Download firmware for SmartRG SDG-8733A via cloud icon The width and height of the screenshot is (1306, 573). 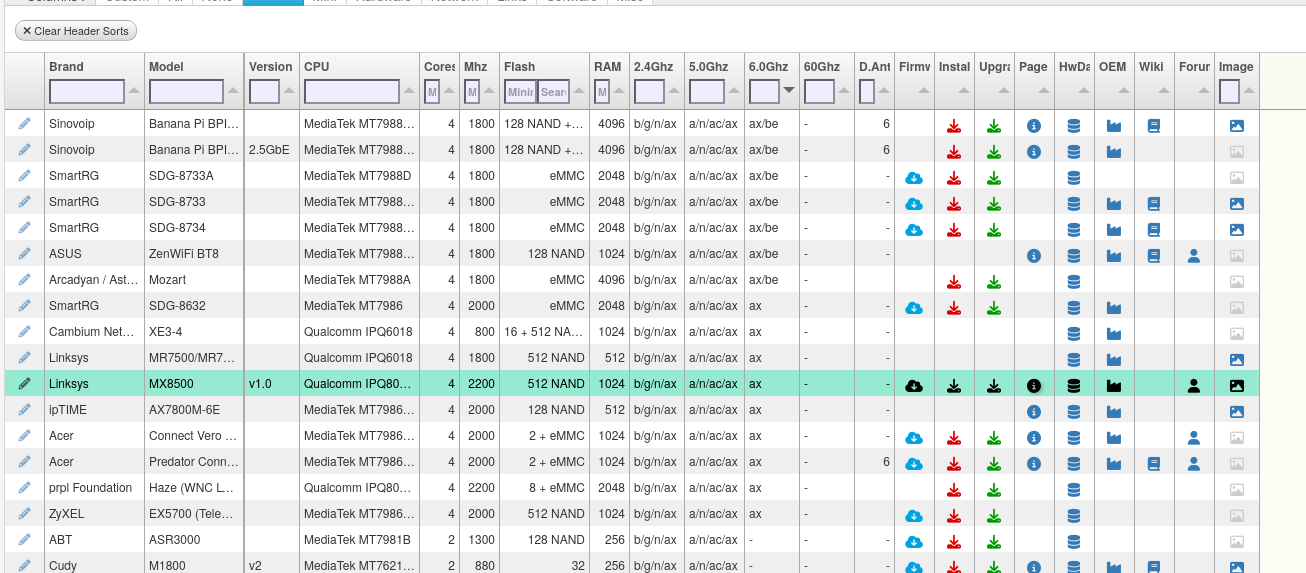coord(913,178)
